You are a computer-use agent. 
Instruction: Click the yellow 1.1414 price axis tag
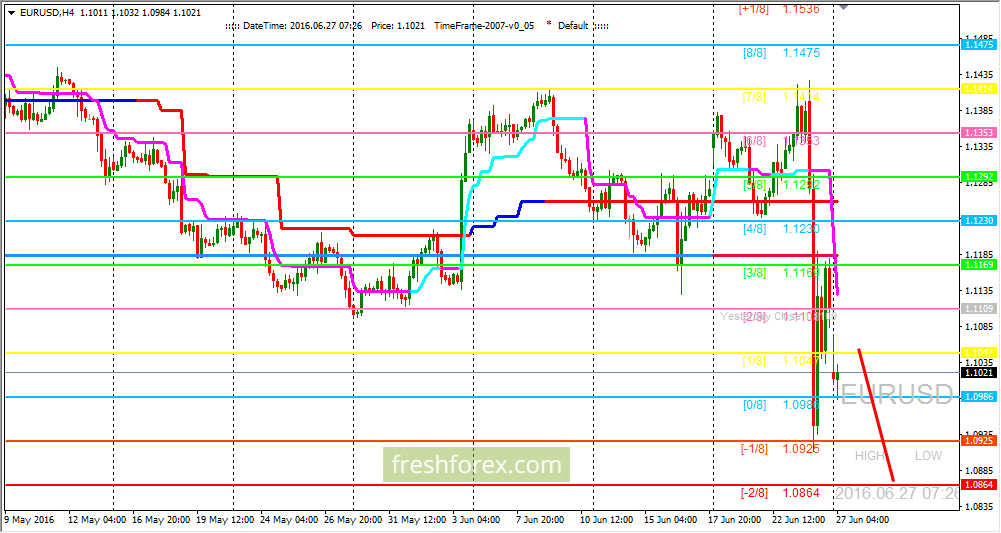[x=979, y=89]
